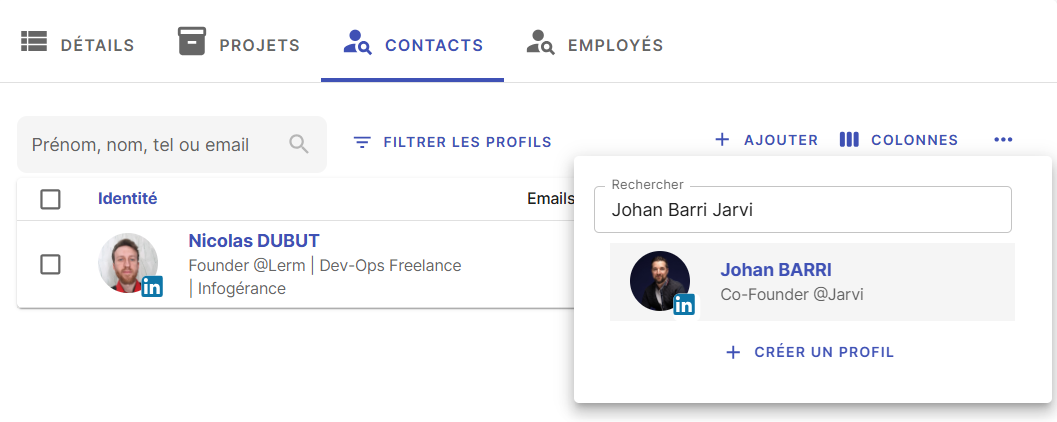Click the plus icon beside Créer un profil
The image size is (1057, 422).
(733, 352)
